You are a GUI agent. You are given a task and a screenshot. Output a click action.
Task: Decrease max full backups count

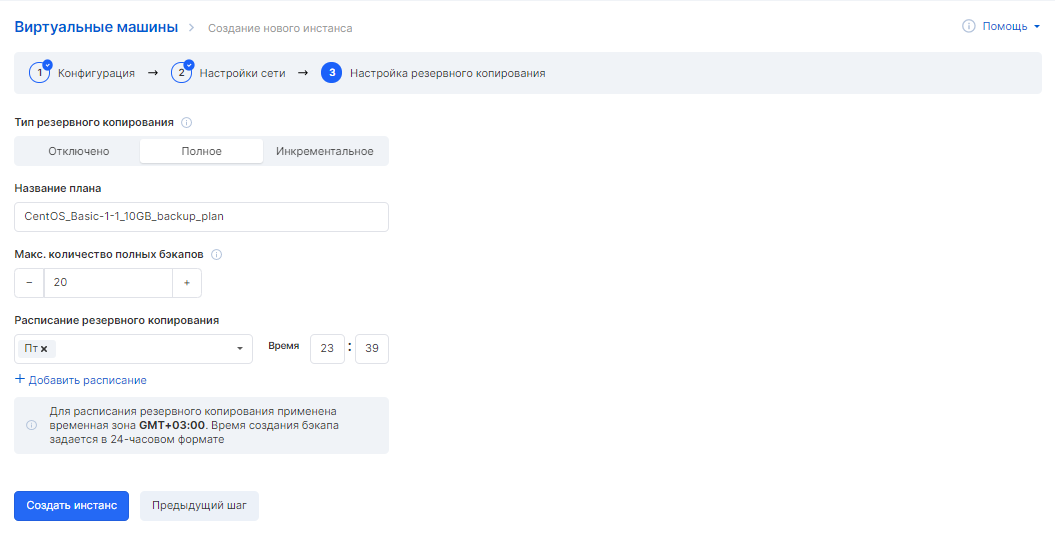(29, 283)
